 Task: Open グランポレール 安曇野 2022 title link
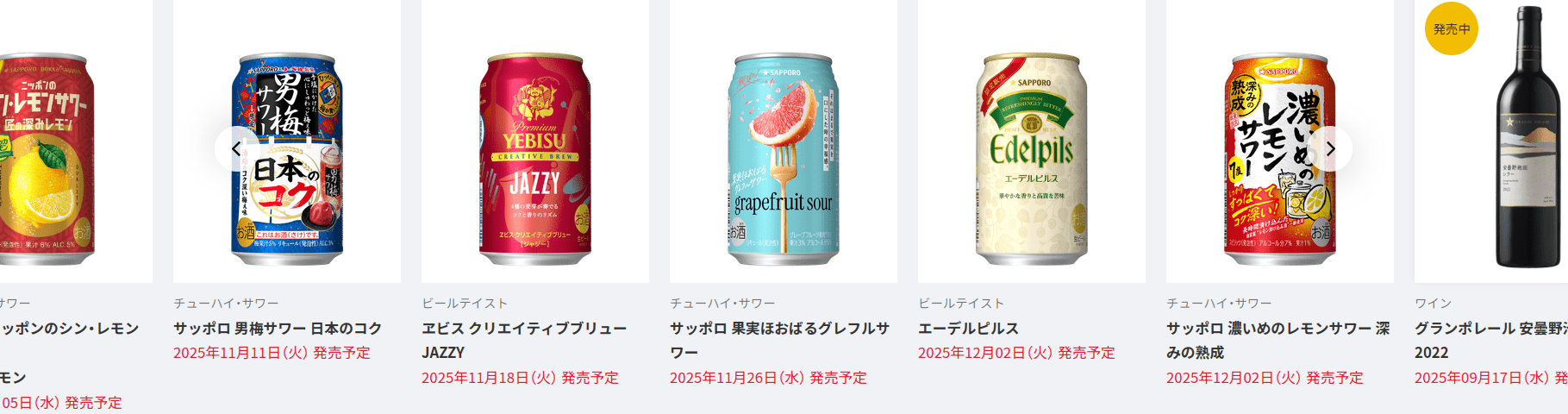(1490, 340)
